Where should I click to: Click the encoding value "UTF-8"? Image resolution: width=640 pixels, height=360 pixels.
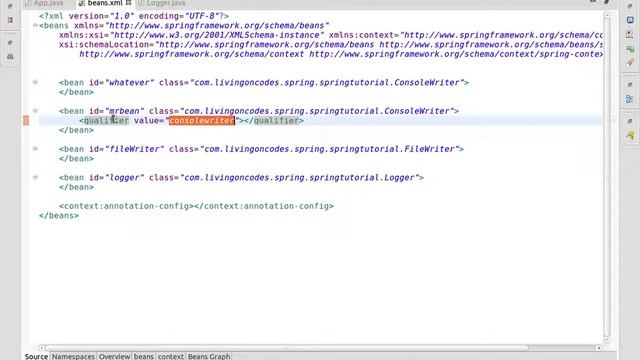[x=202, y=16]
